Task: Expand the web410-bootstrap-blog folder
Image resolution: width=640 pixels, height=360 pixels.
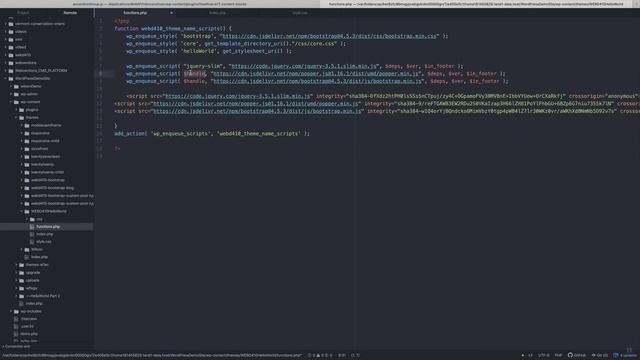Action: click(x=22, y=188)
